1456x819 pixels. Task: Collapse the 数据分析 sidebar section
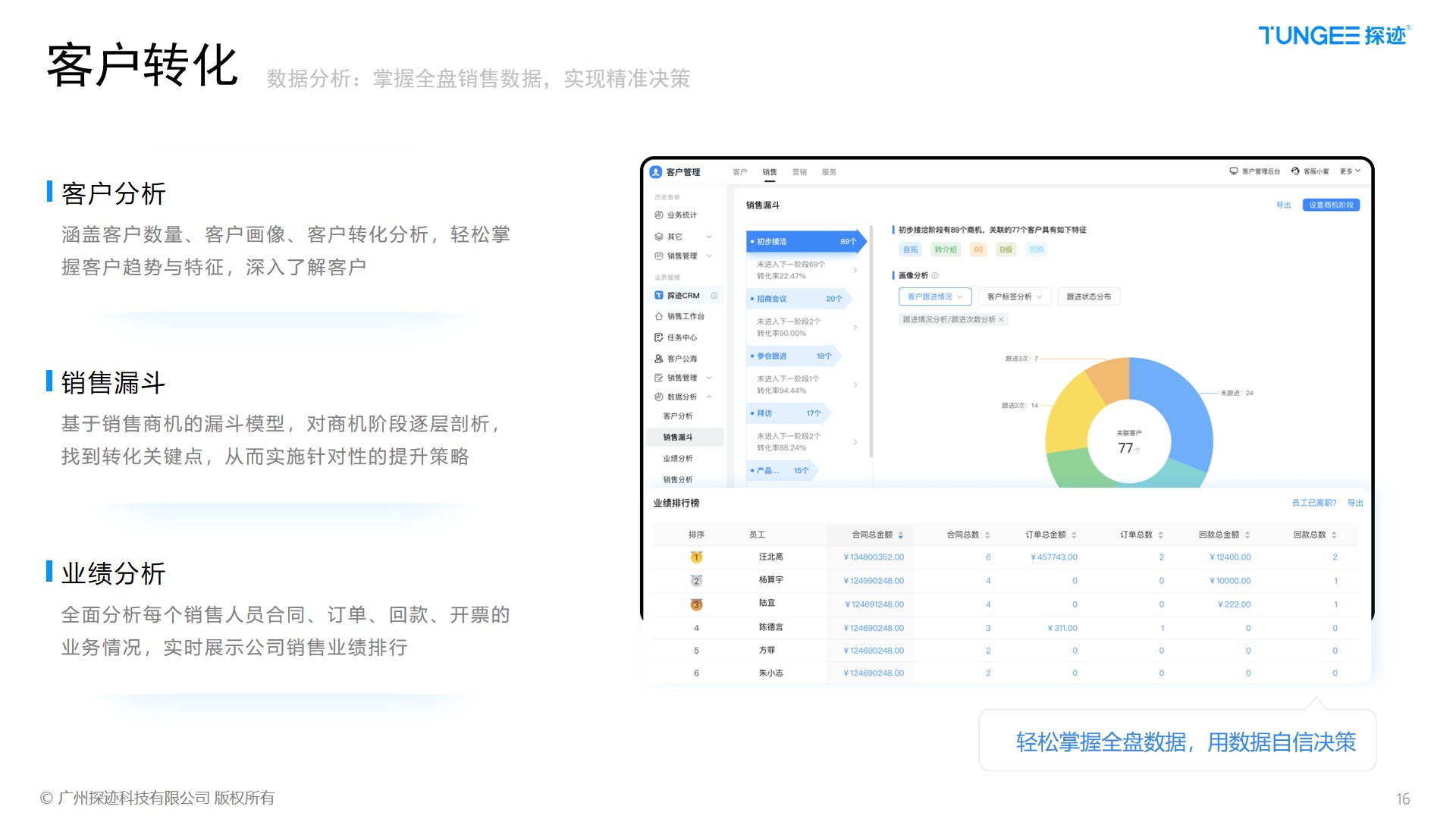[x=709, y=397]
